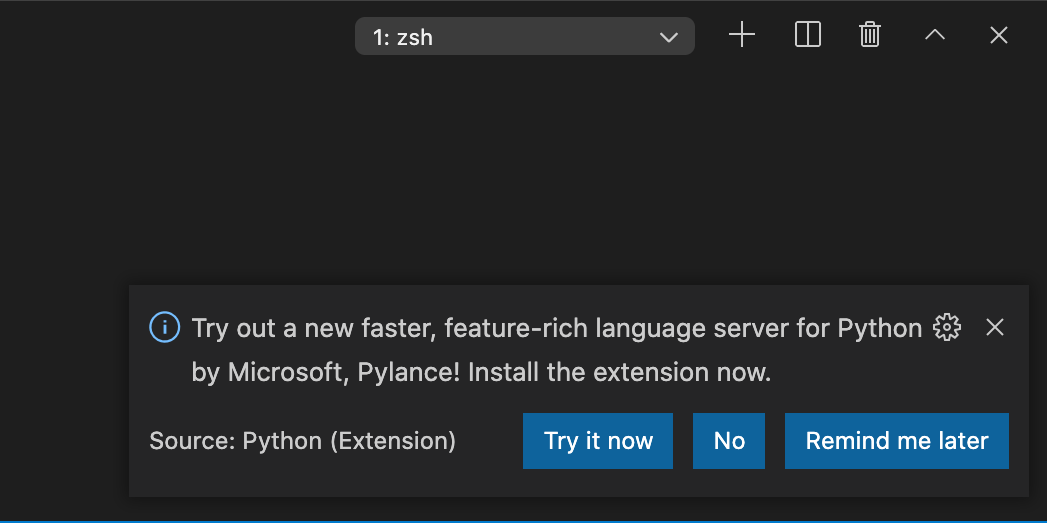Screen dimensions: 1047x523
Task: Click the info icon in notification
Action: click(x=164, y=327)
